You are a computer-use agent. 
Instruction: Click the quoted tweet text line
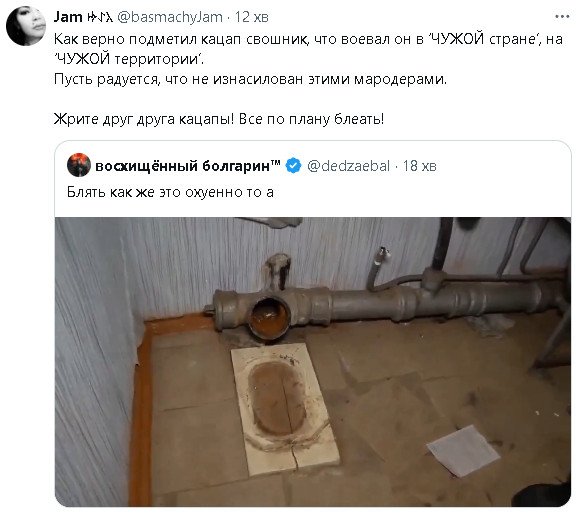pos(170,192)
